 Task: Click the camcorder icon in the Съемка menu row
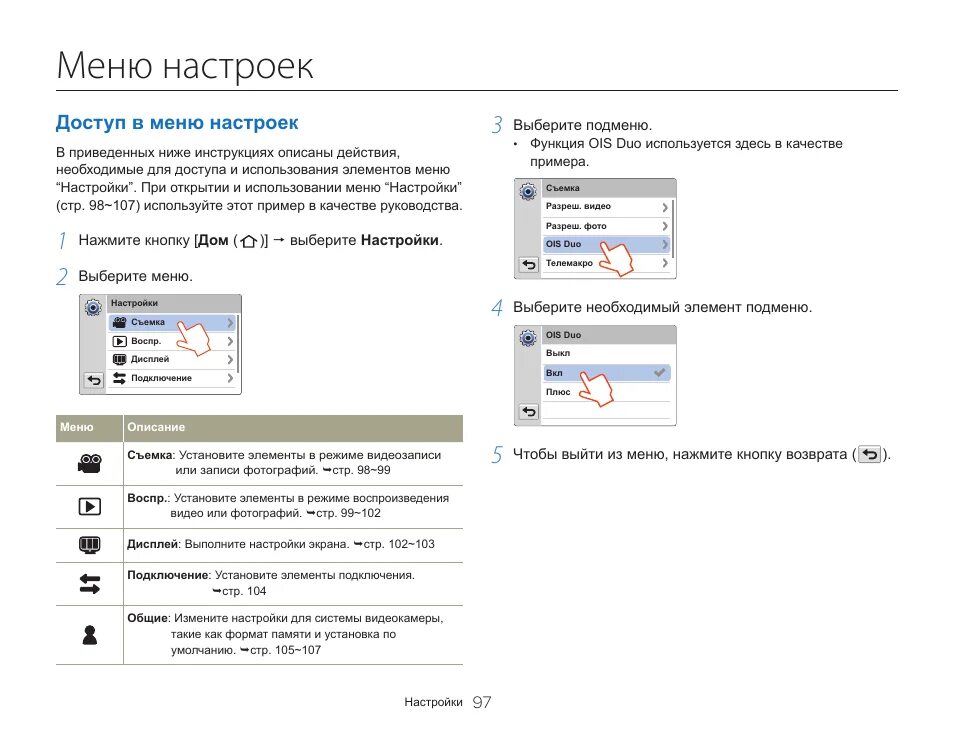coord(120,322)
